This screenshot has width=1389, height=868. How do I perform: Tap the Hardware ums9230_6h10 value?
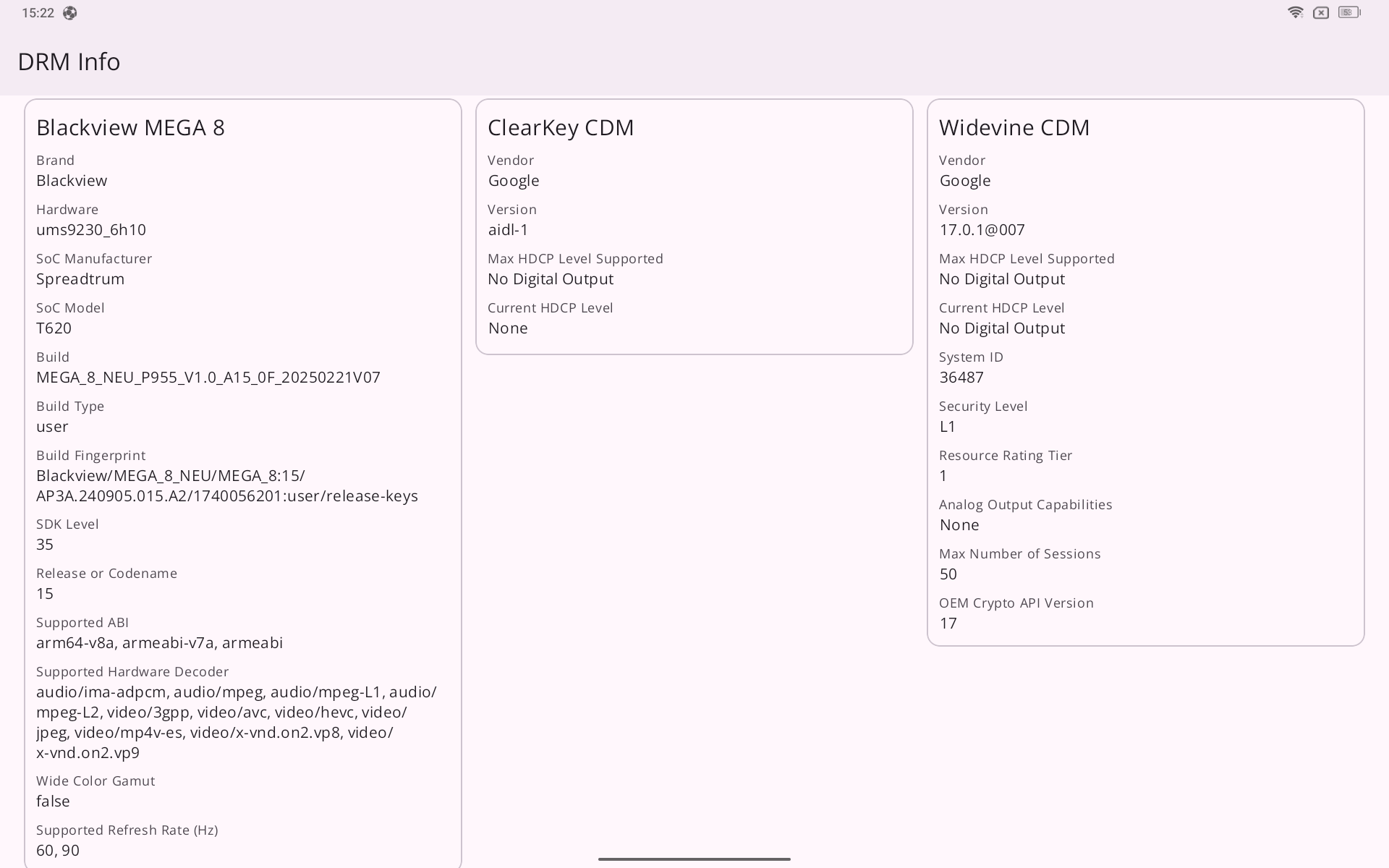click(91, 230)
